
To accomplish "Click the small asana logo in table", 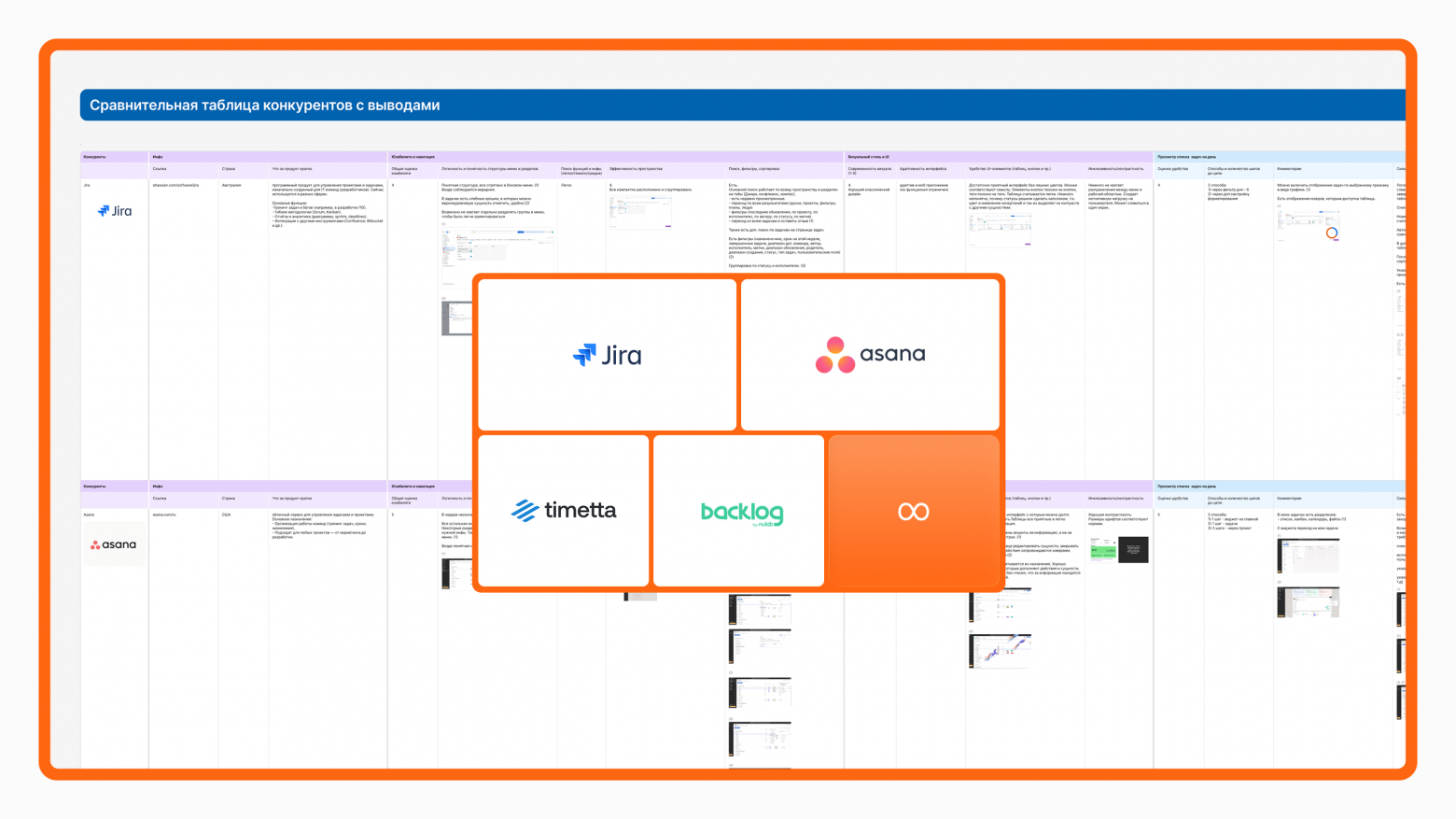I will (x=113, y=544).
